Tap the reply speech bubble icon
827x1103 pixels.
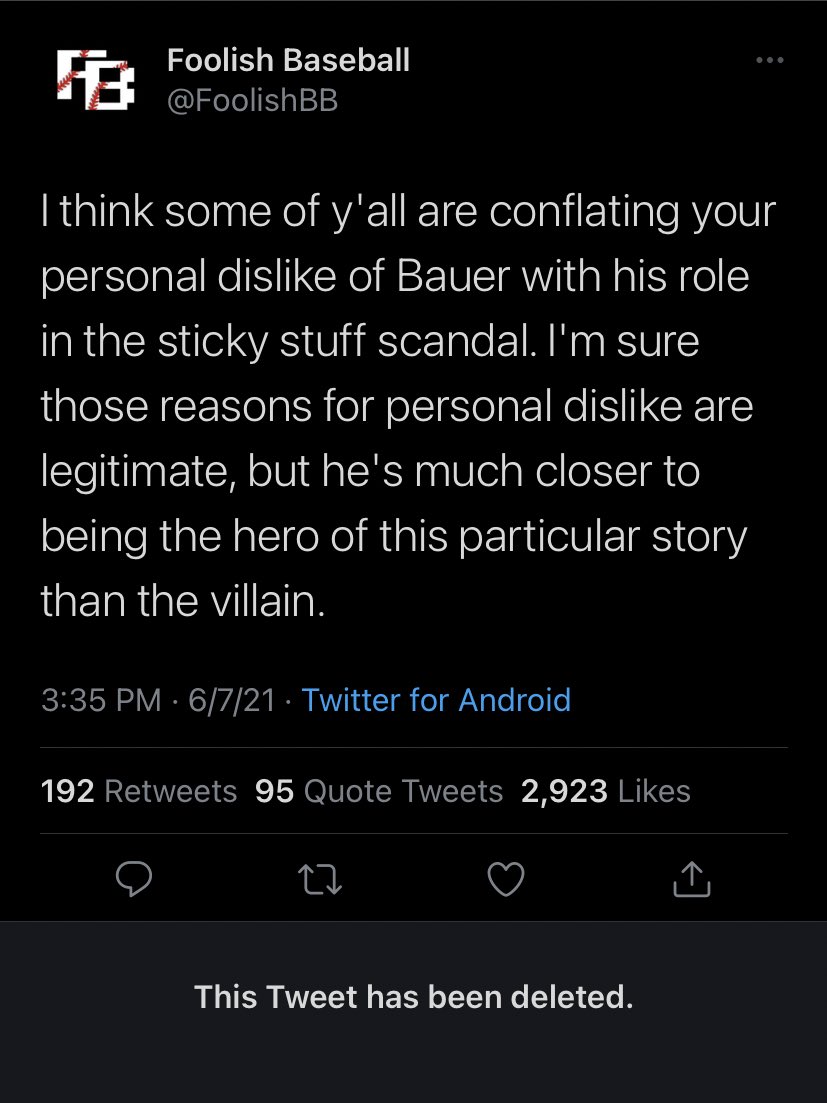[x=134, y=879]
